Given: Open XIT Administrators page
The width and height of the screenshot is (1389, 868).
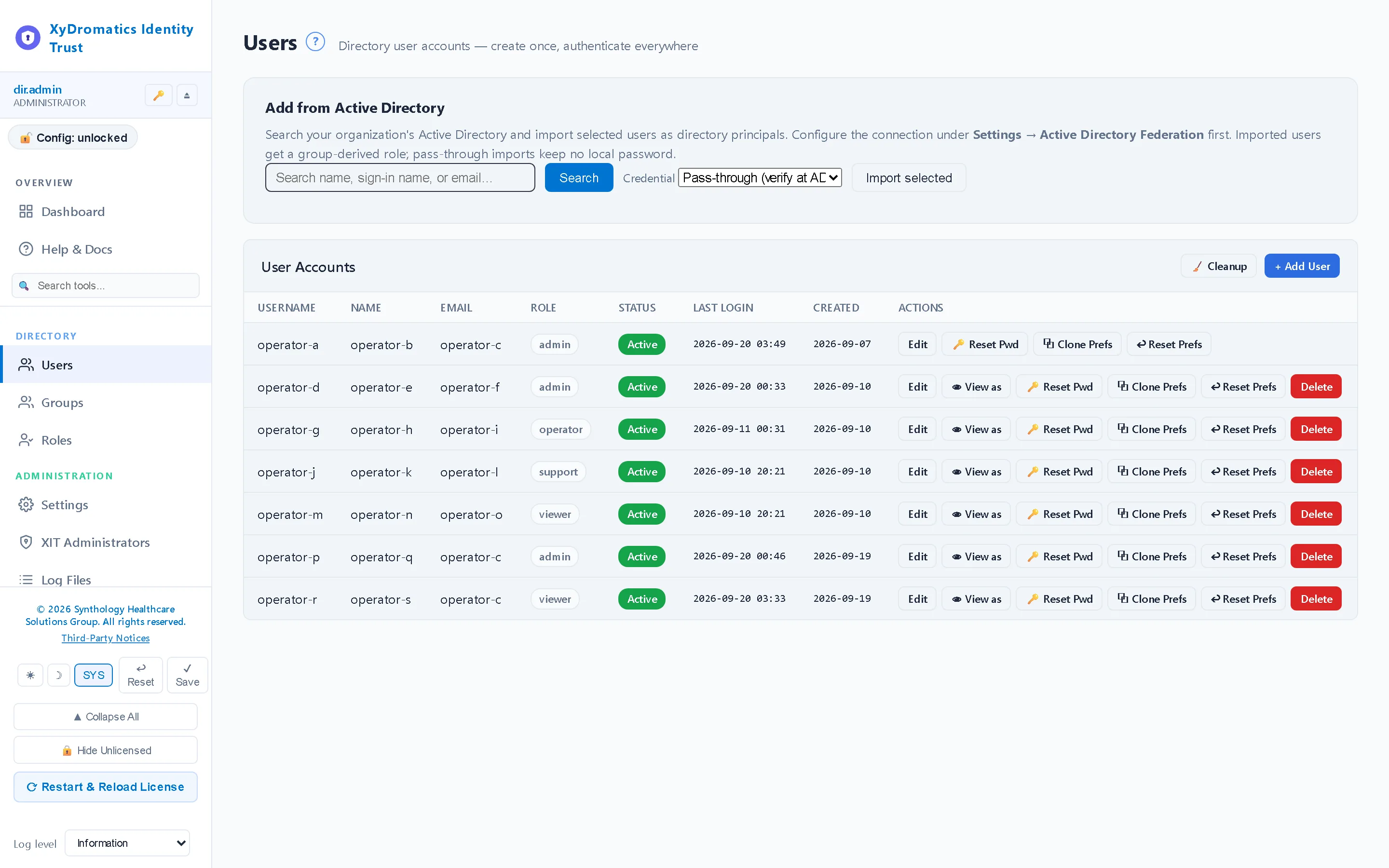Looking at the screenshot, I should 107,542.
